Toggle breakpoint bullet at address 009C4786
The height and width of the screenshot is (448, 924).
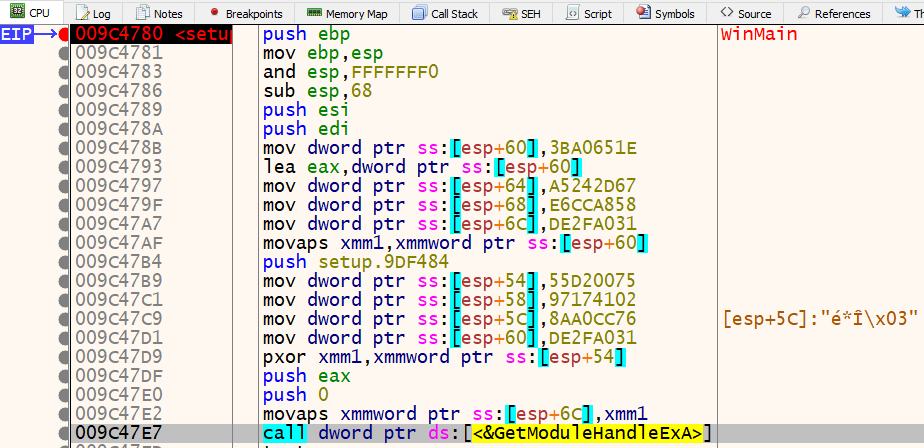point(64,91)
